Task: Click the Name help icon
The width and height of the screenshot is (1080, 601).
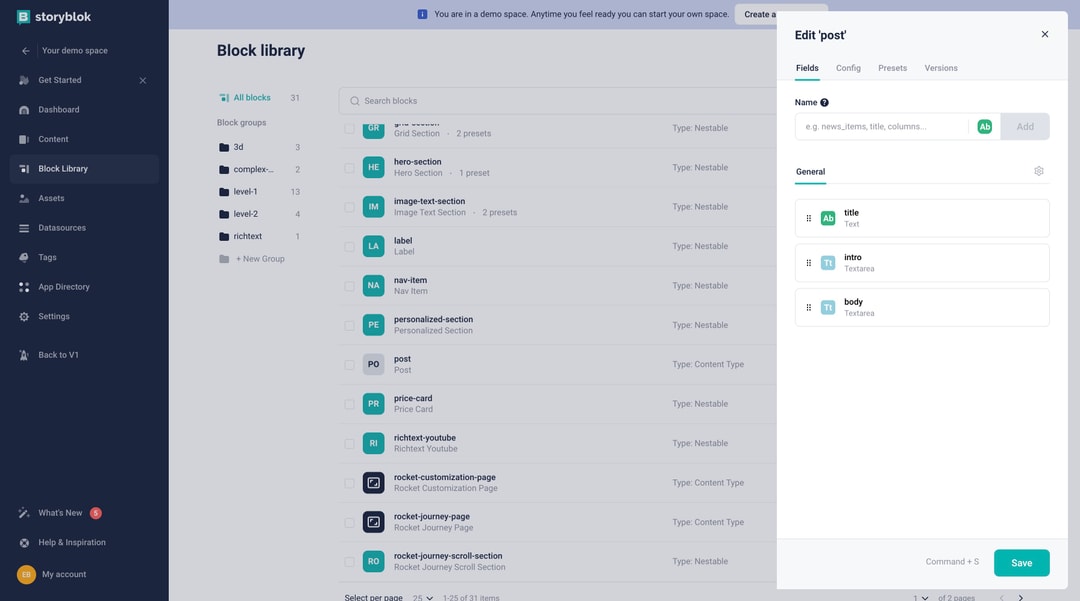Action: 824,103
